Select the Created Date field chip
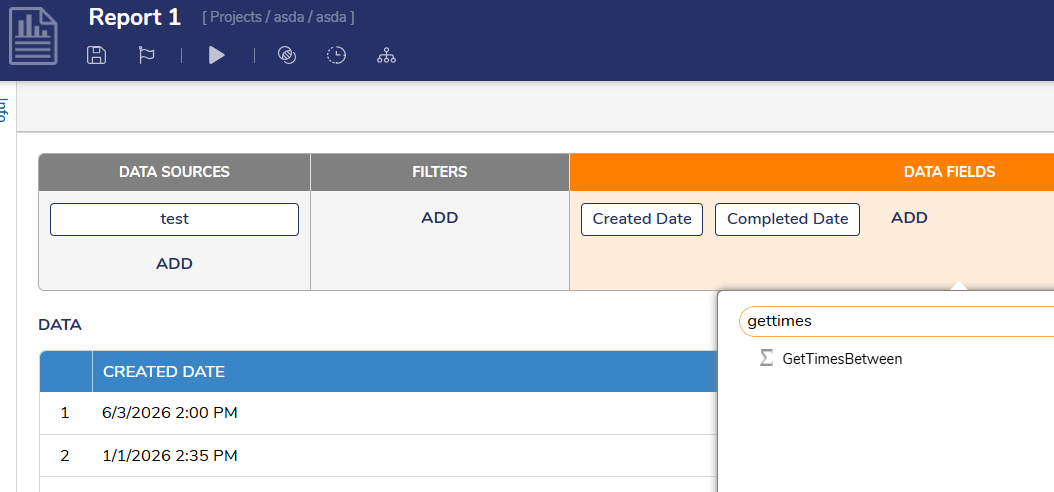The width and height of the screenshot is (1054, 492). (x=642, y=219)
